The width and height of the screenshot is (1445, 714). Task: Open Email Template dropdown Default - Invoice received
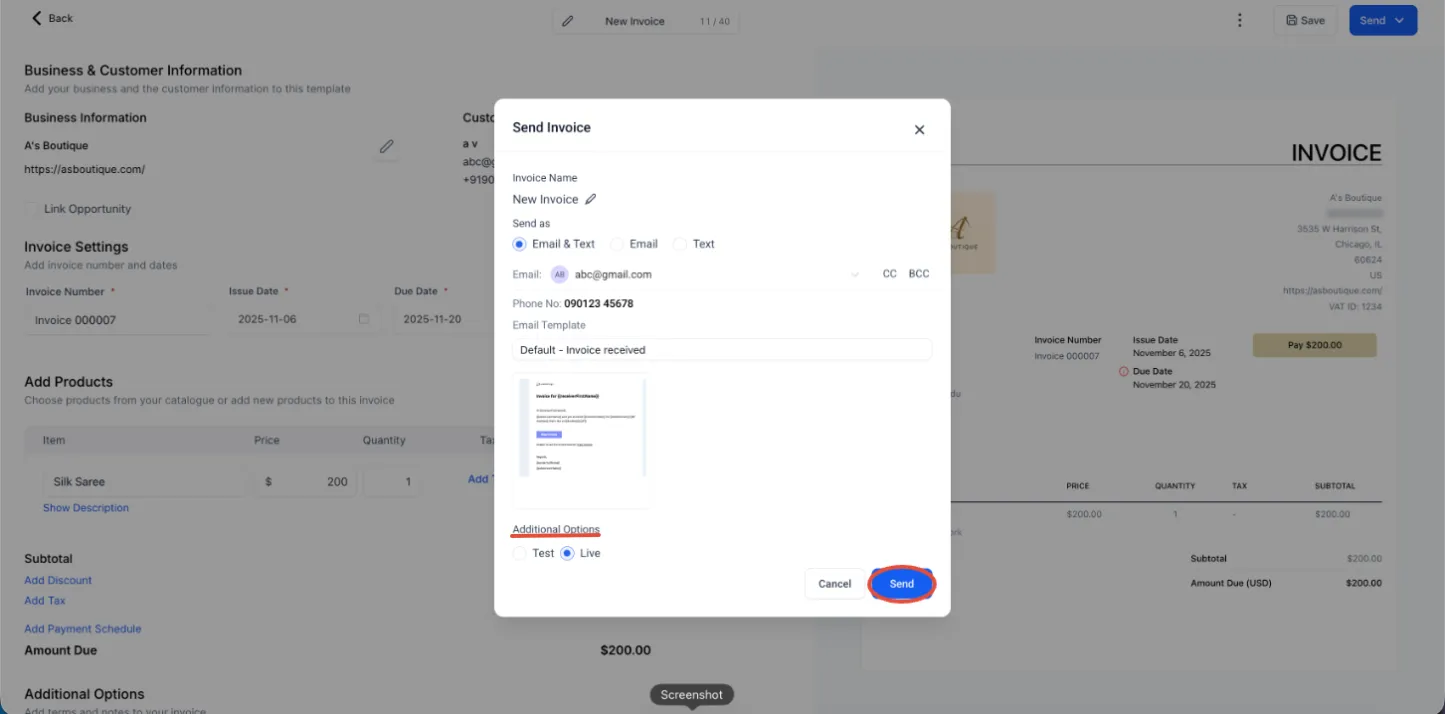(721, 350)
